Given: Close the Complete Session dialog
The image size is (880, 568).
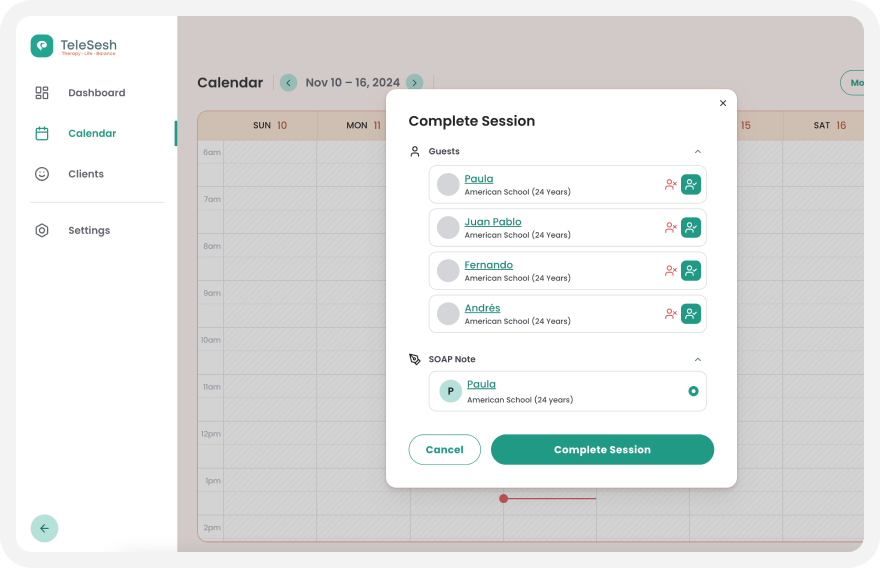Looking at the screenshot, I should pos(723,103).
